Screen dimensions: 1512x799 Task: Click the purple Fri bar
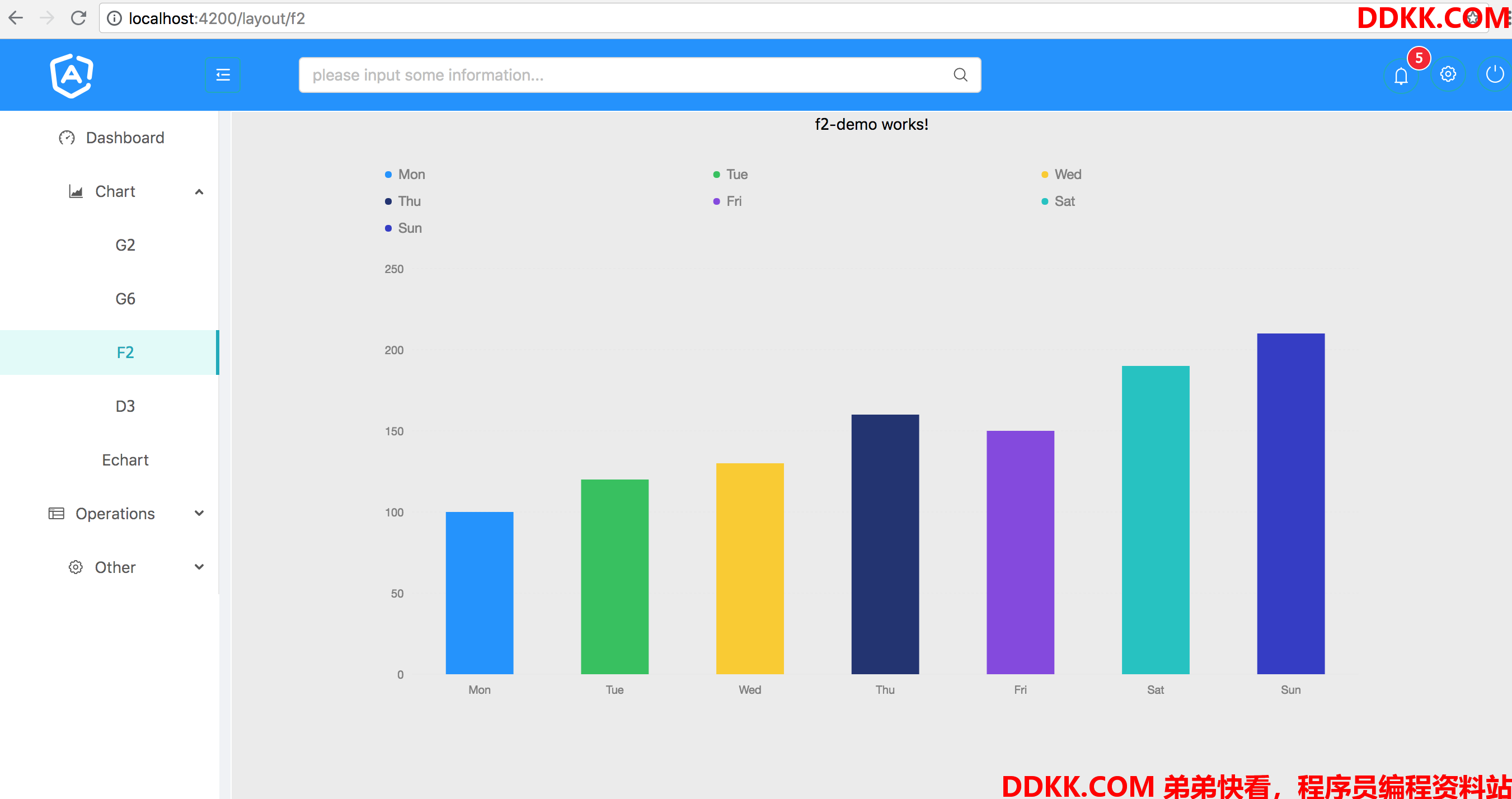click(x=1020, y=552)
